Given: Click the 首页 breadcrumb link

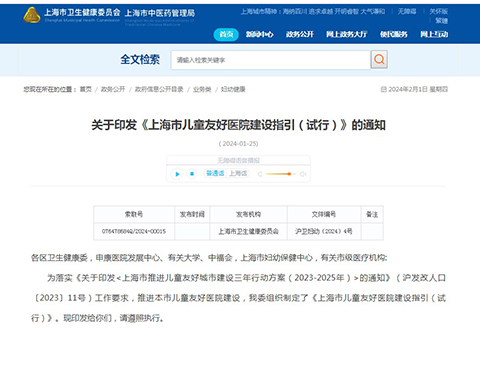Looking at the screenshot, I should click(86, 89).
